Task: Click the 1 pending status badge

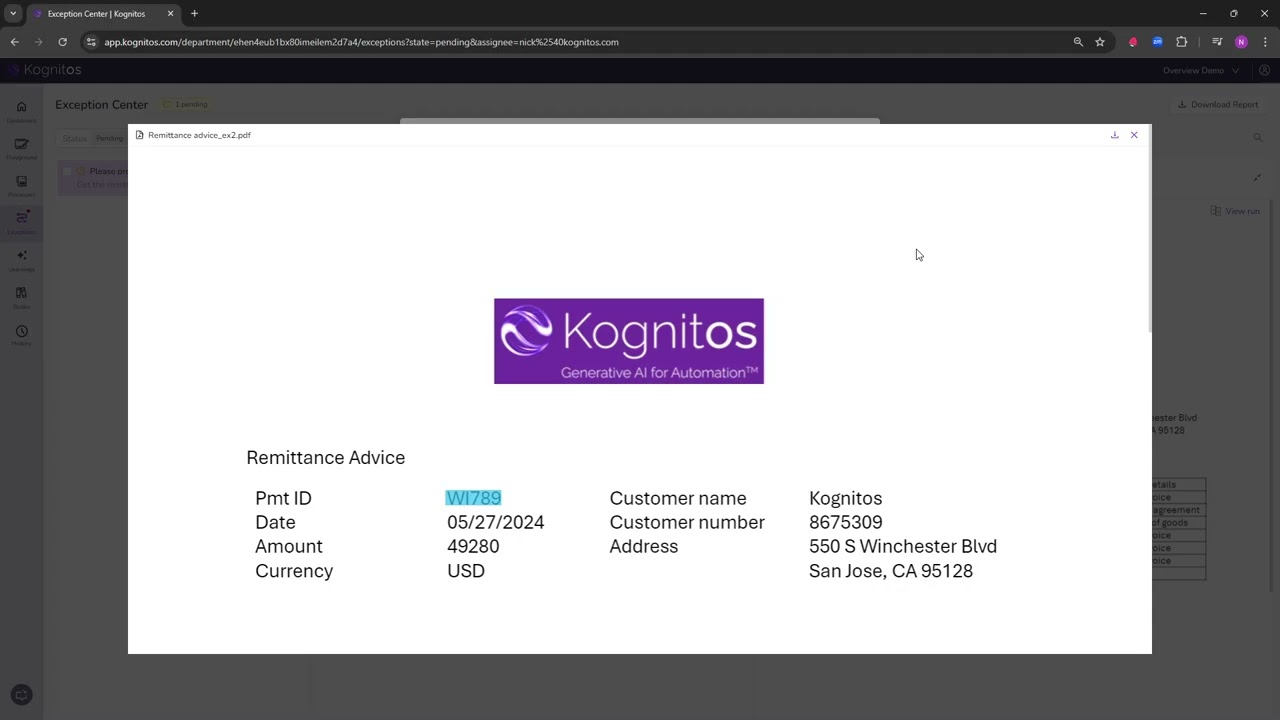Action: pyautogui.click(x=186, y=104)
